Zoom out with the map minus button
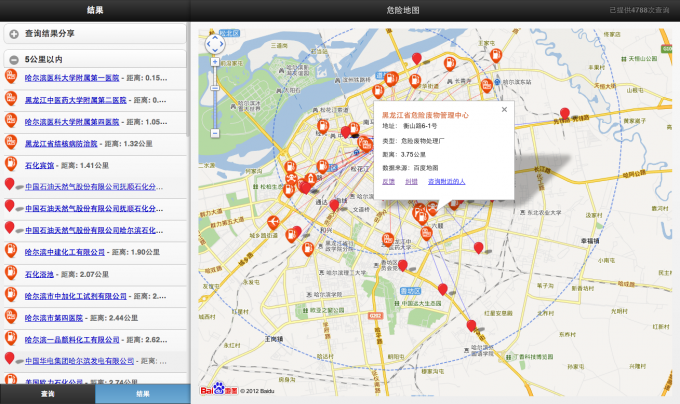This screenshot has width=680, height=404. tap(215, 133)
